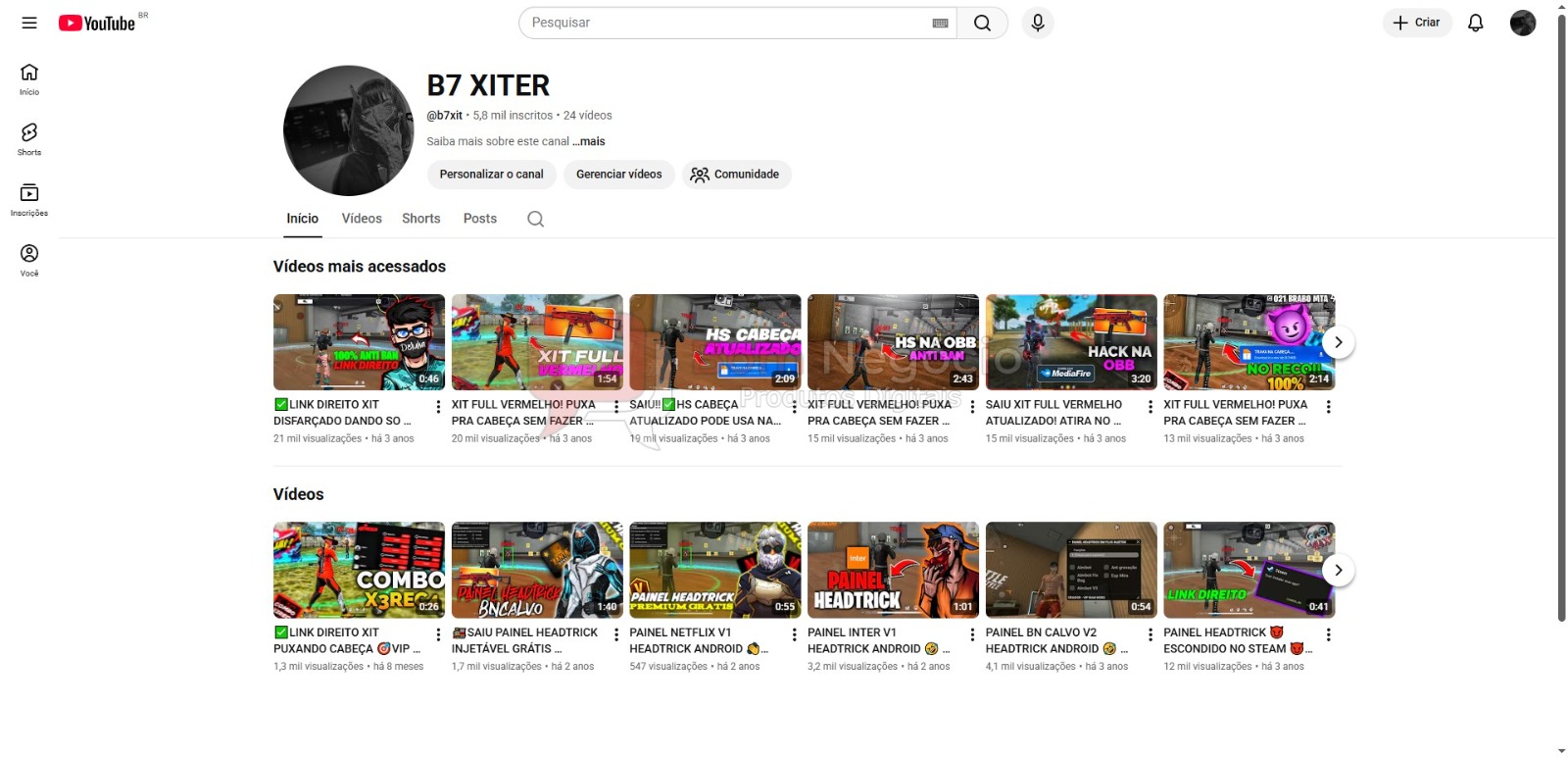Open the Vídeos section heading
This screenshot has height=758, width=1568.
coord(299,494)
